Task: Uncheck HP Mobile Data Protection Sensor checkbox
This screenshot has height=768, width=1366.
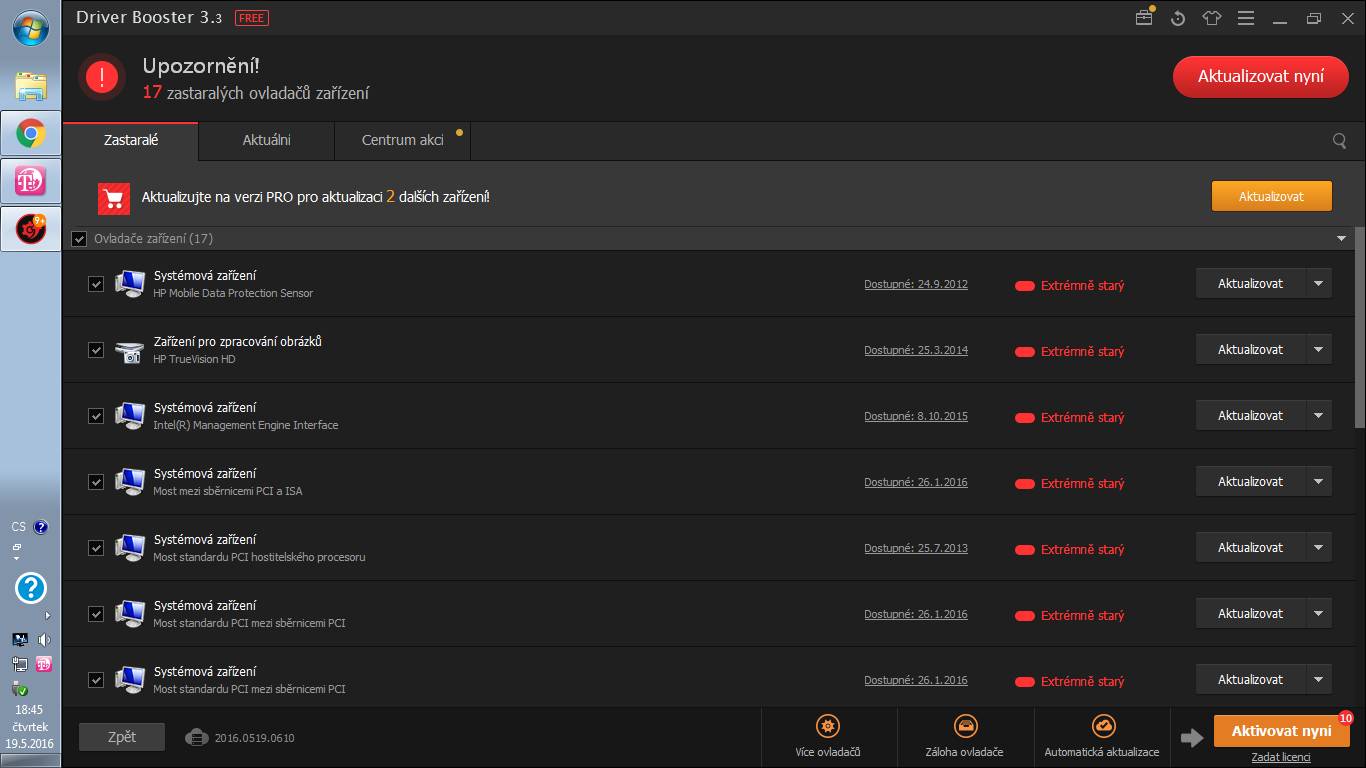Action: tap(96, 284)
